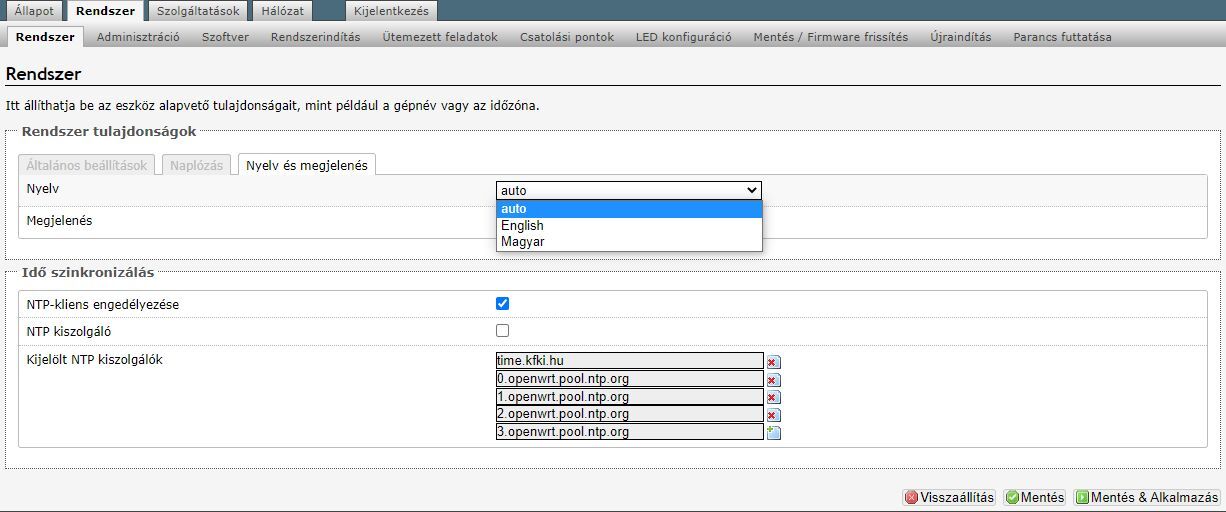Select the Nyelv és megjelenés tab
1226x512 pixels.
306,165
